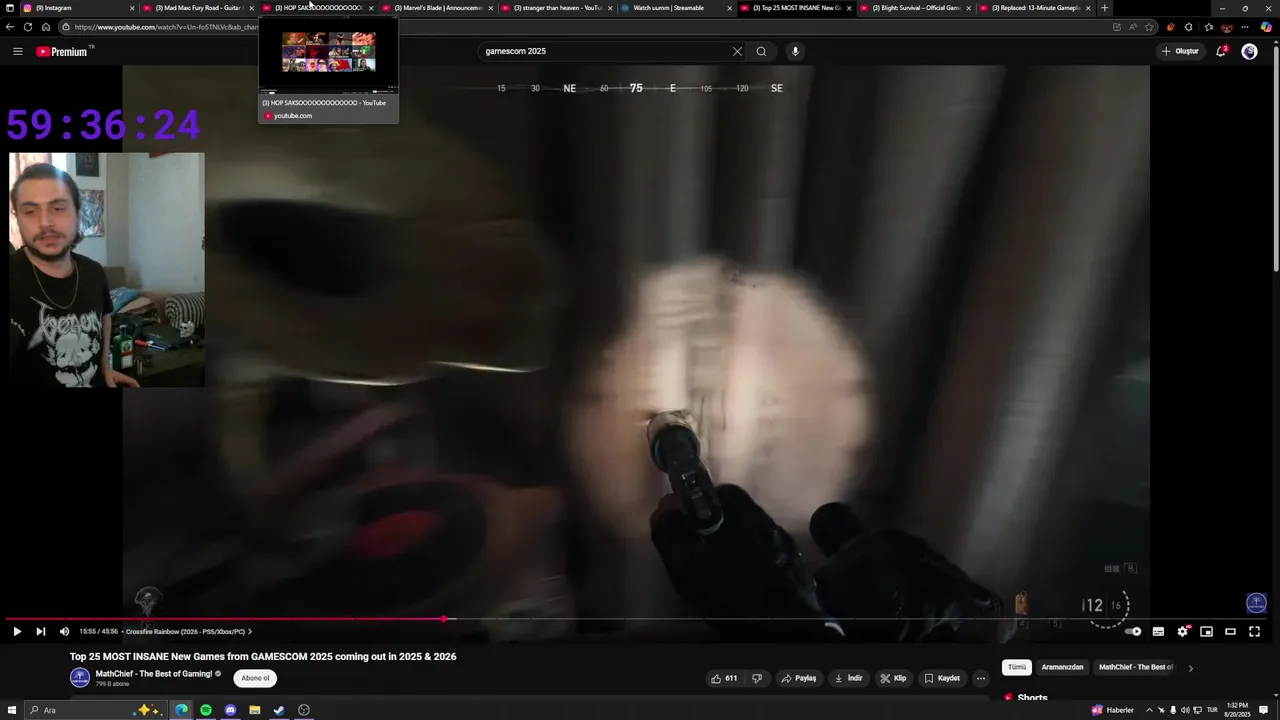Switch to the Replaced: 13-Minute Gameplay tab
Screen dimensions: 1280x720
[1035, 8]
